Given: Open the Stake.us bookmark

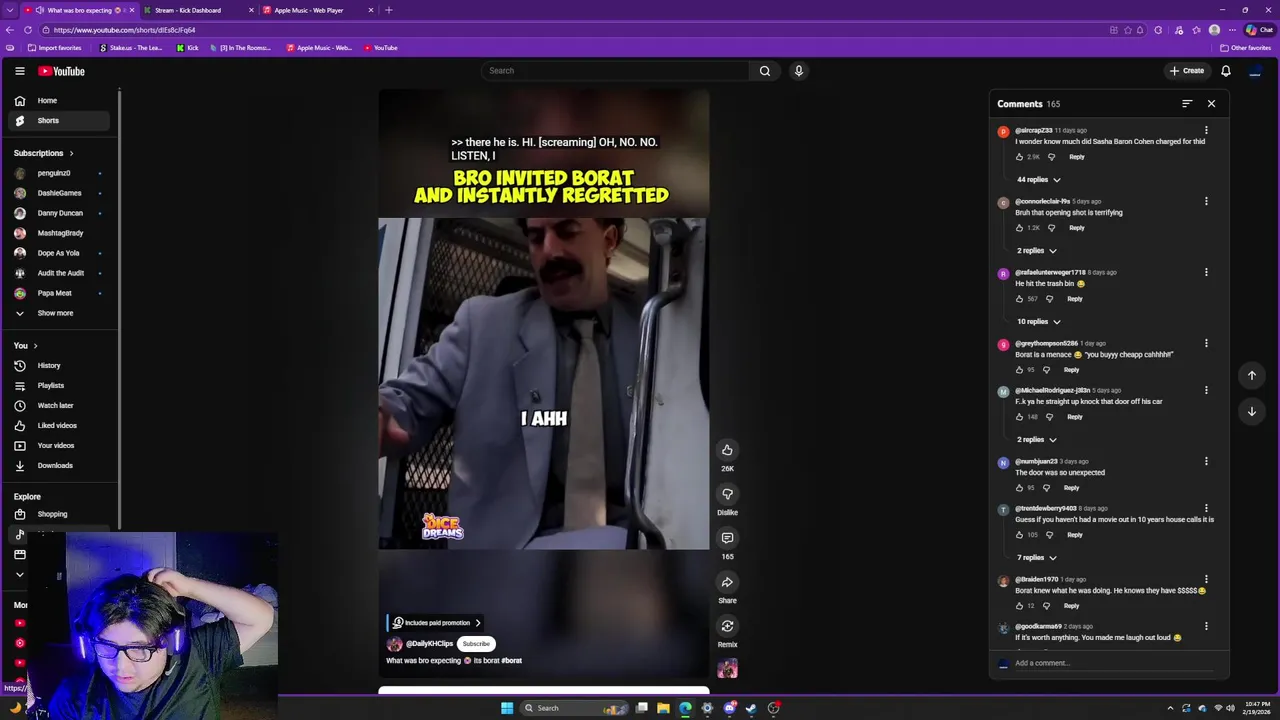Looking at the screenshot, I should point(131,48).
